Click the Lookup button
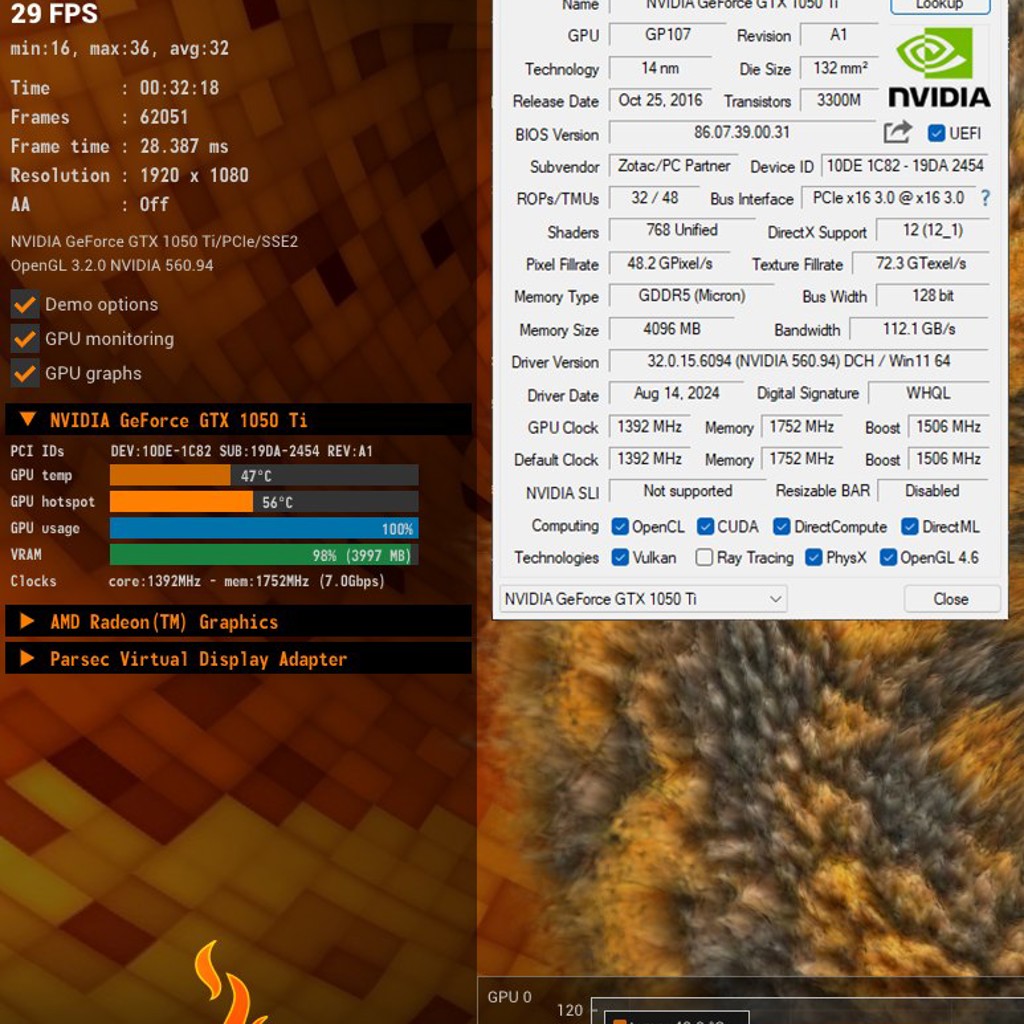This screenshot has height=1024, width=1024. pyautogui.click(x=940, y=5)
